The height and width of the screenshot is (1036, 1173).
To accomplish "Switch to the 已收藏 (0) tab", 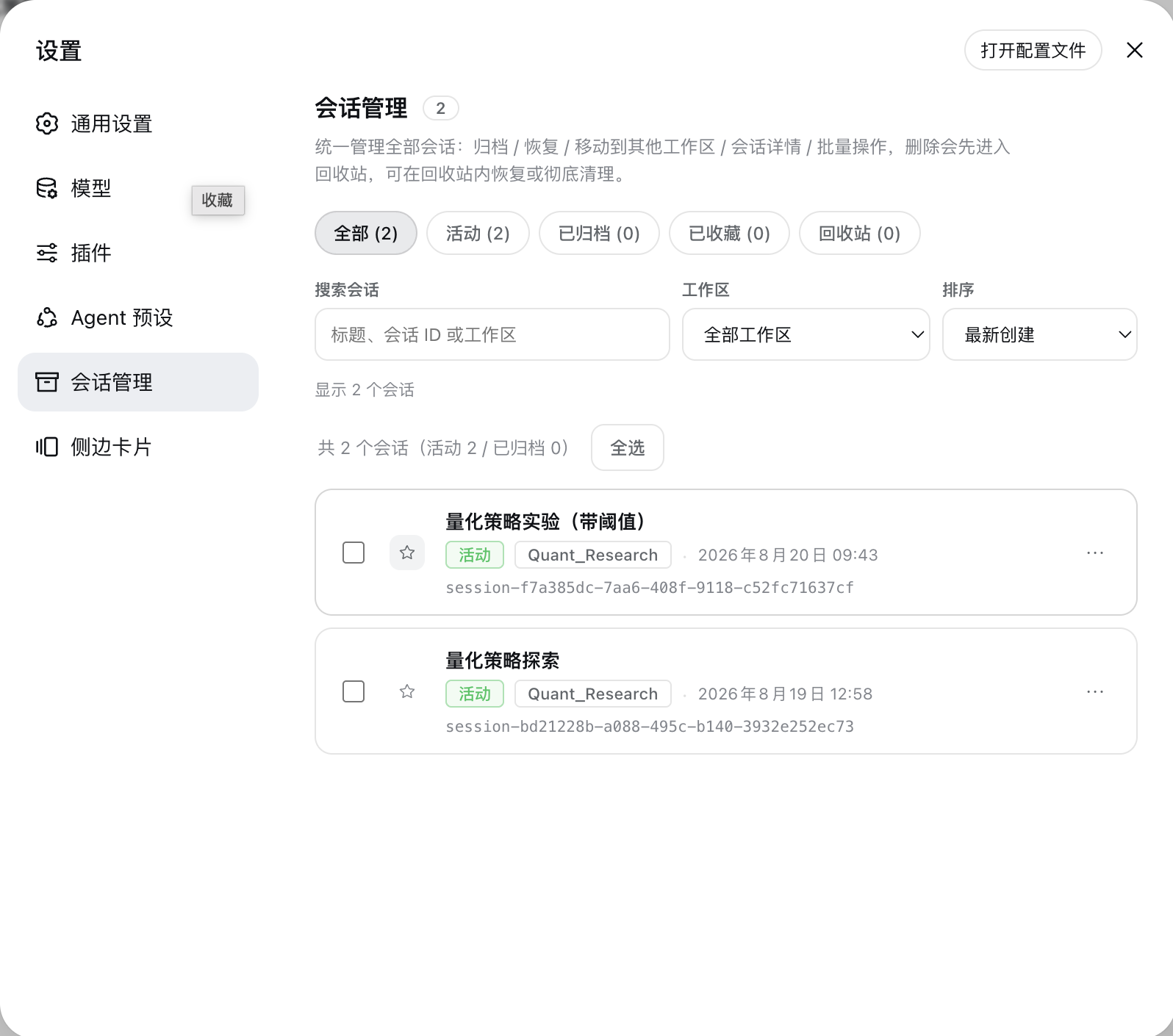I will pos(729,233).
